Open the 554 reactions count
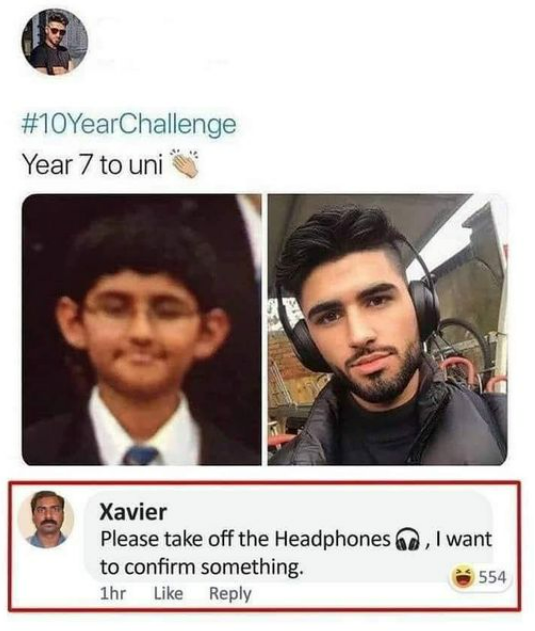 pos(492,577)
